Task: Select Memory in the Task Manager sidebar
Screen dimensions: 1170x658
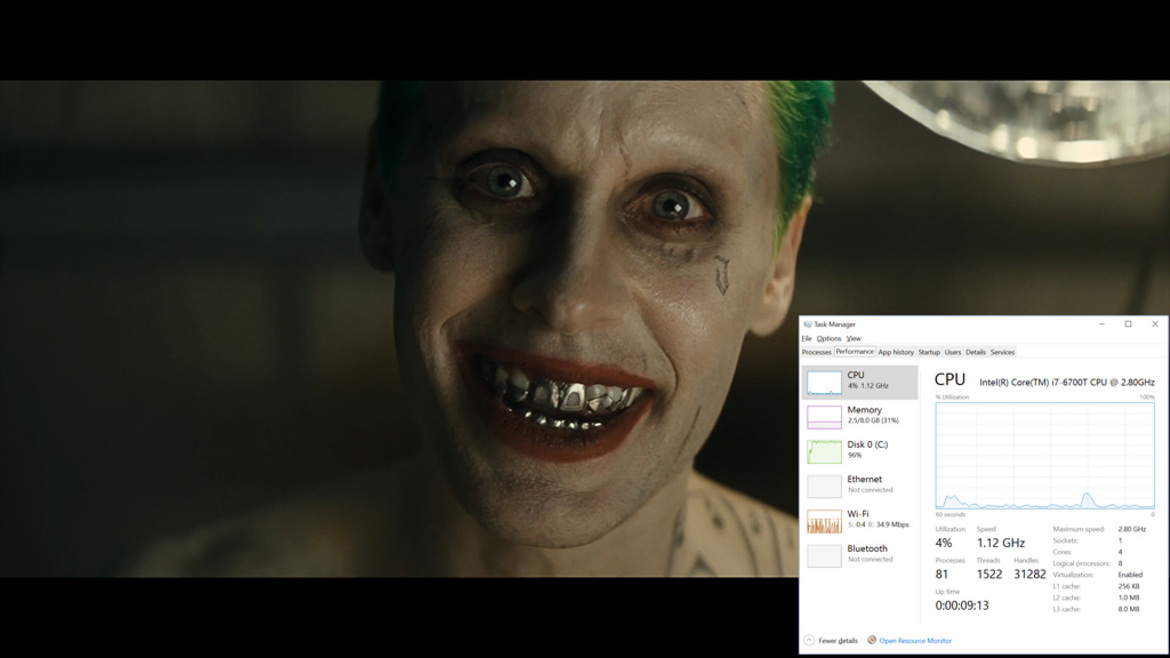Action: (x=860, y=416)
